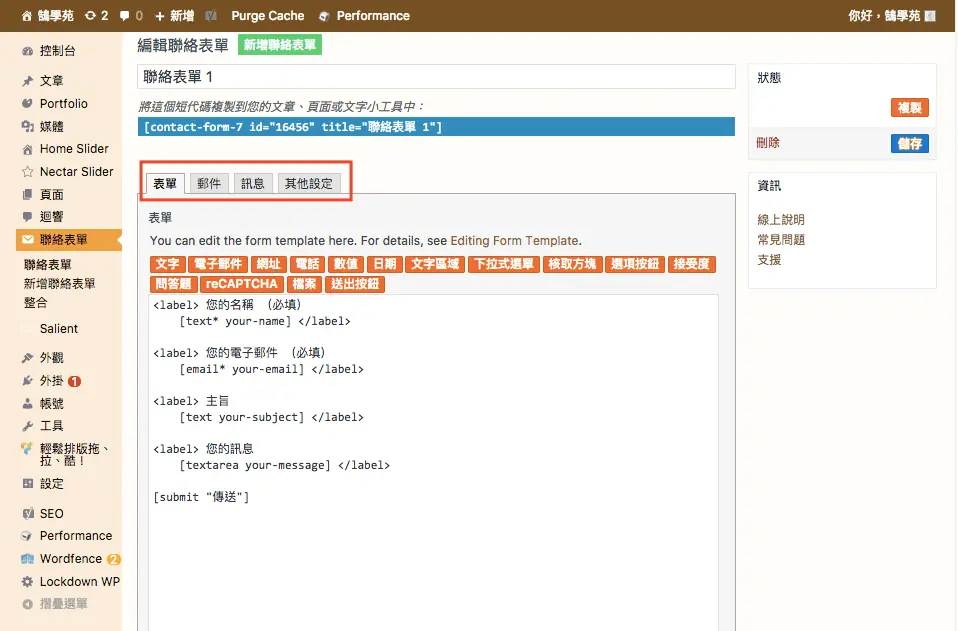Click inside the form template text area
958x631 pixels.
[433, 462]
